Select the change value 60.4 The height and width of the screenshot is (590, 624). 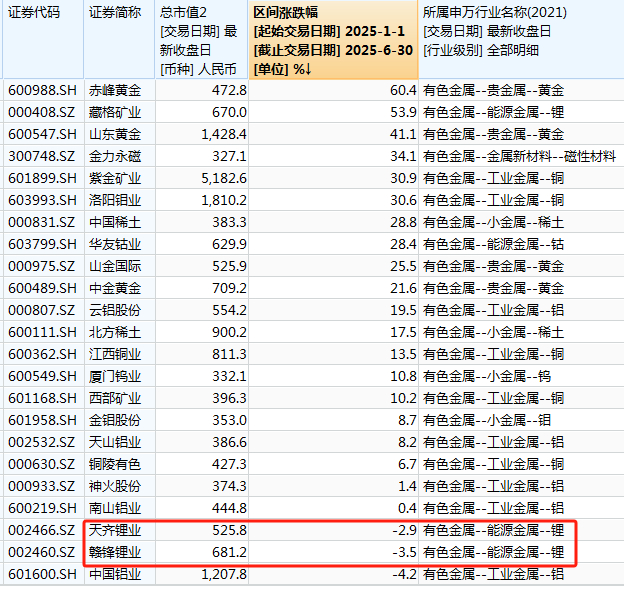pos(403,90)
